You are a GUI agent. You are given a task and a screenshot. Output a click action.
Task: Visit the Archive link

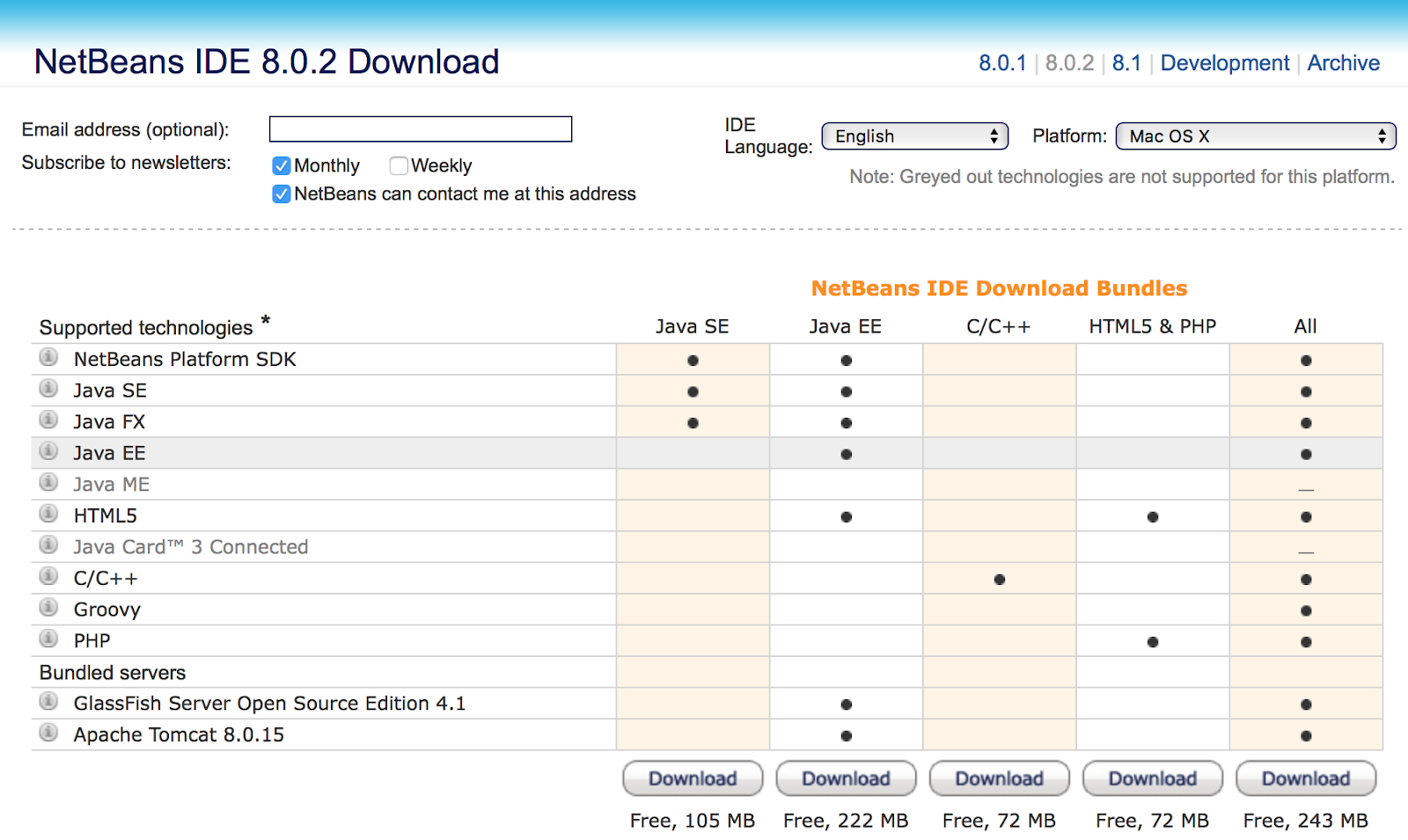click(x=1343, y=62)
